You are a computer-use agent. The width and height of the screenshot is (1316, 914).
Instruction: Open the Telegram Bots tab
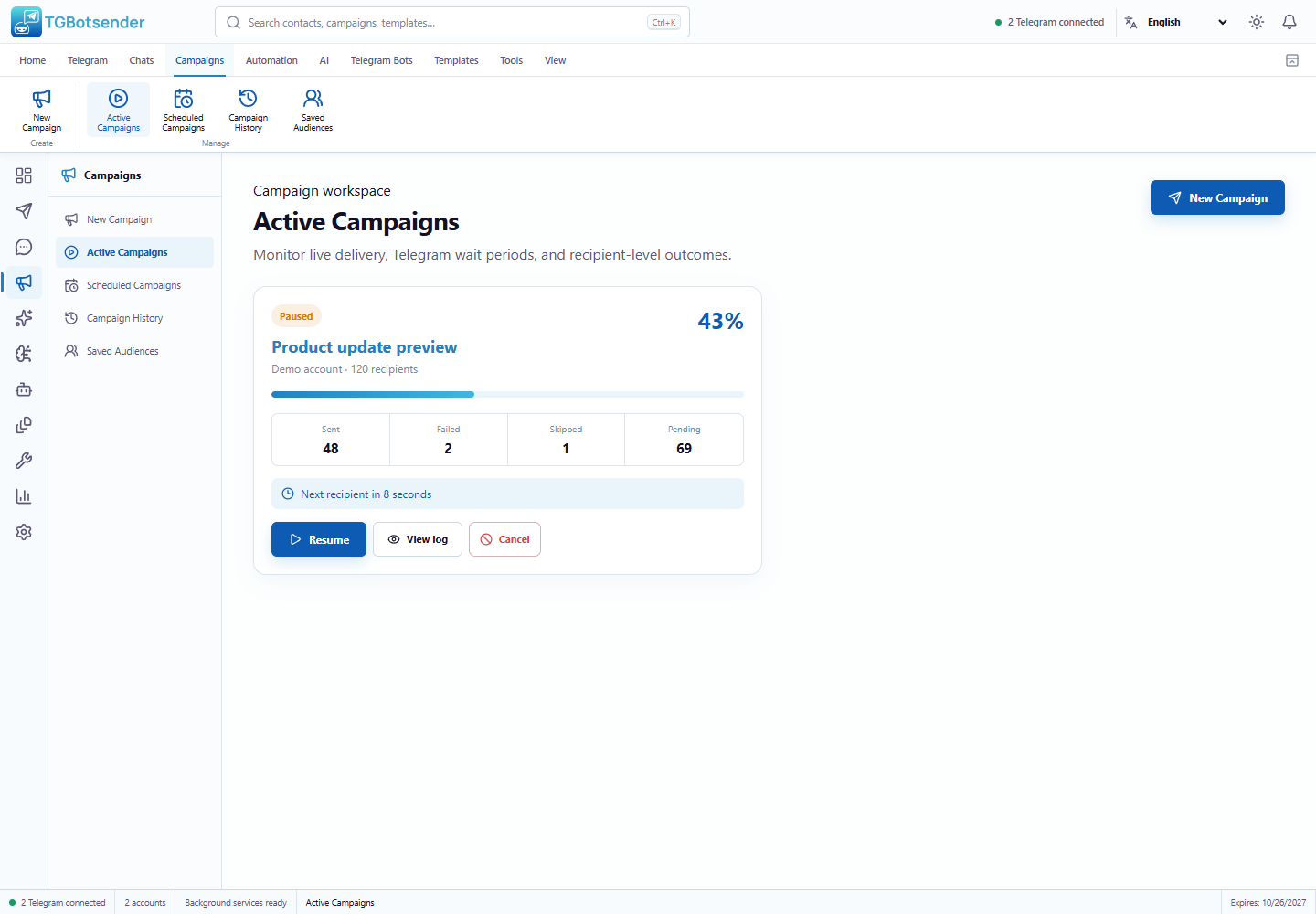pos(381,60)
